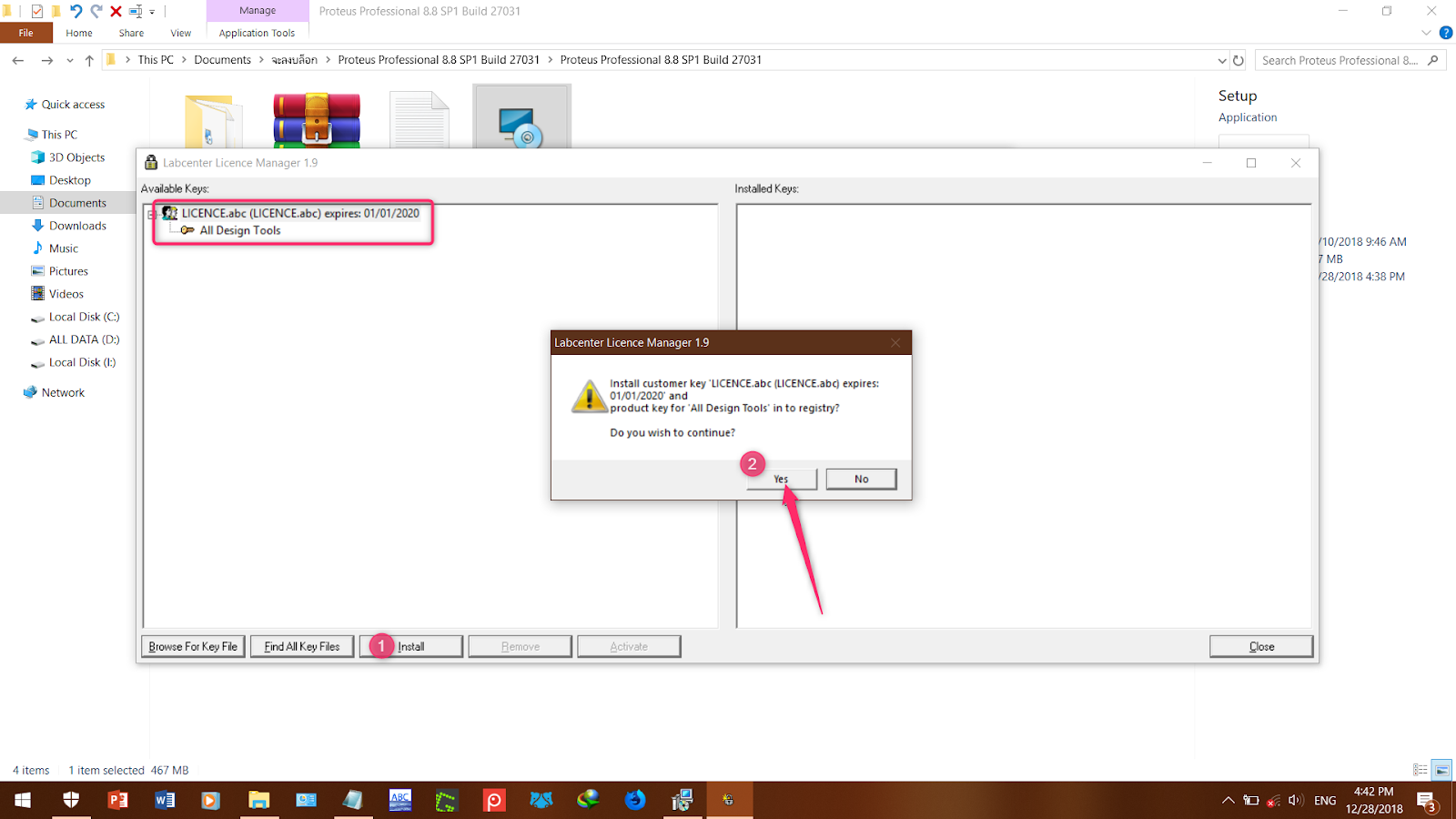Switch to the Share ribbon tab
This screenshot has height=819, width=1456.
[x=131, y=33]
